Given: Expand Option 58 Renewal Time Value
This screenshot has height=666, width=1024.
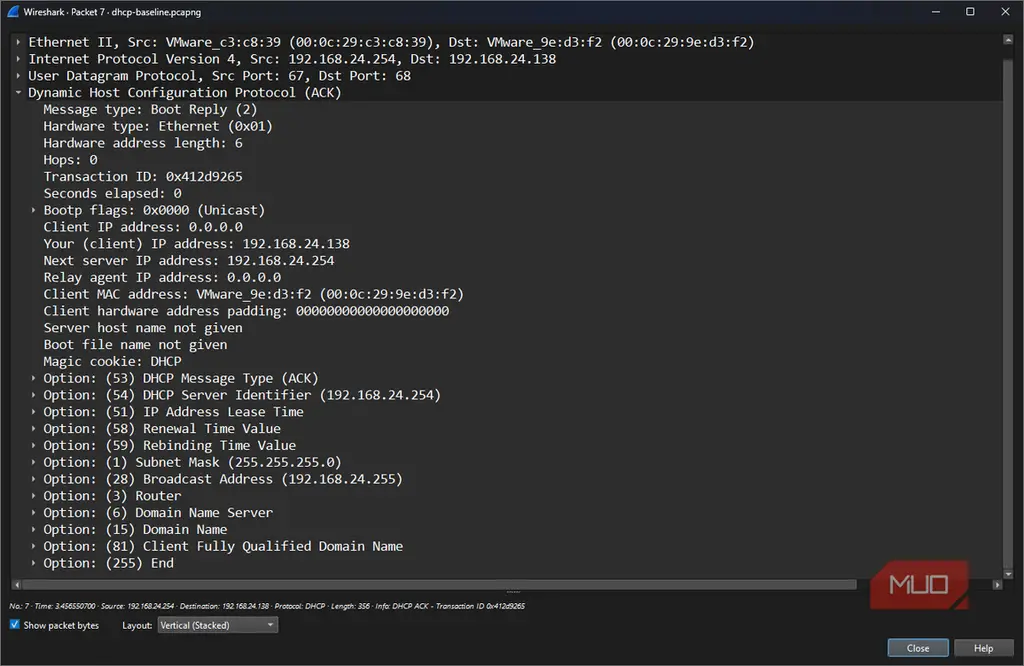Looking at the screenshot, I should tap(33, 429).
